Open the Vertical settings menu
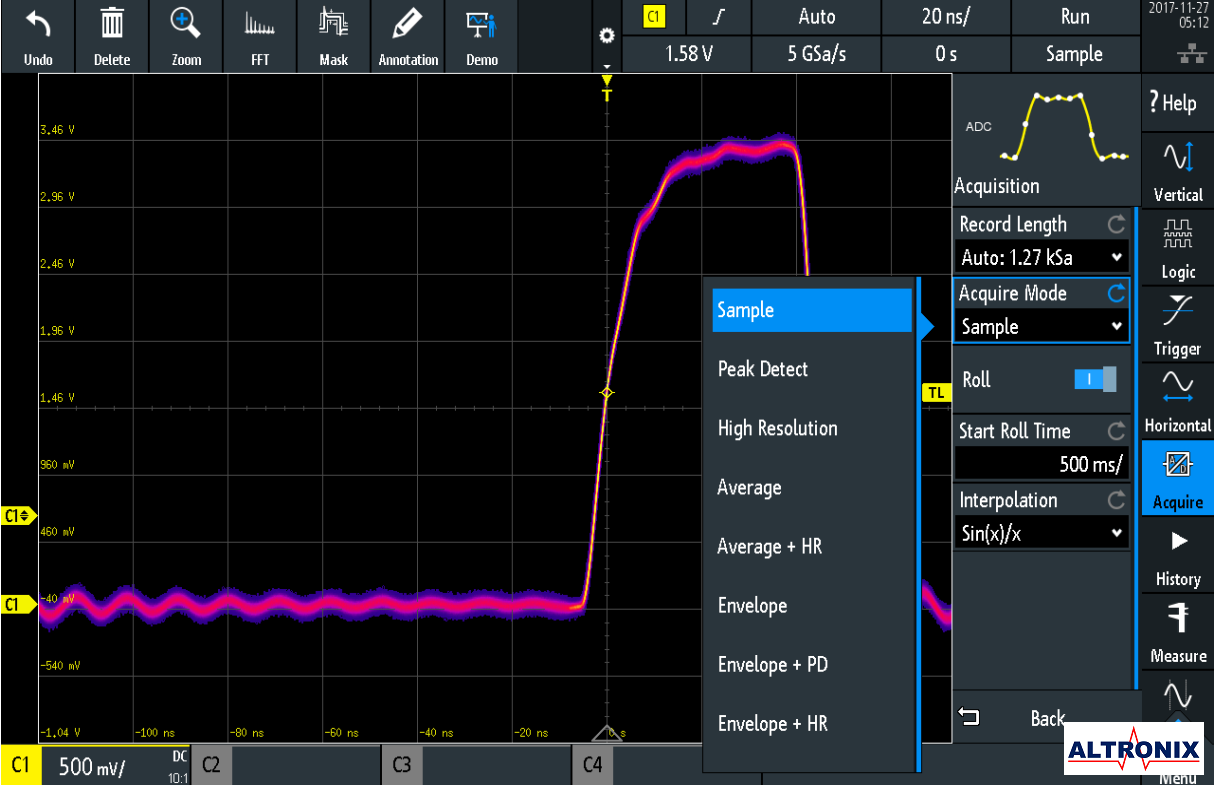1214x785 pixels. coord(1177,171)
